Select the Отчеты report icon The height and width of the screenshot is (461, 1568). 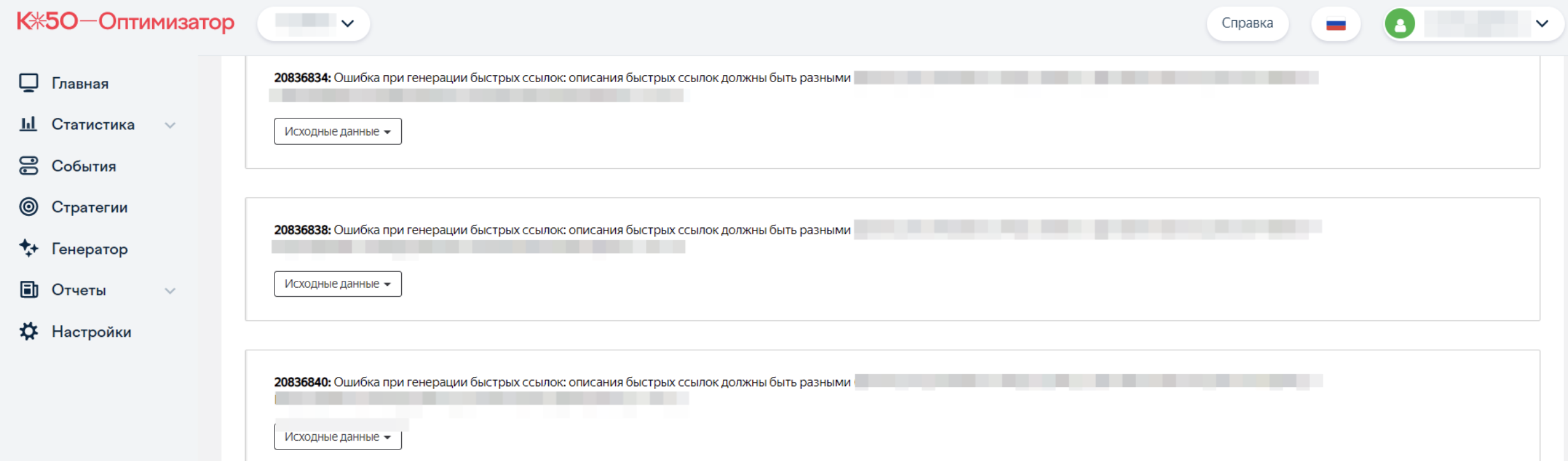(x=29, y=290)
